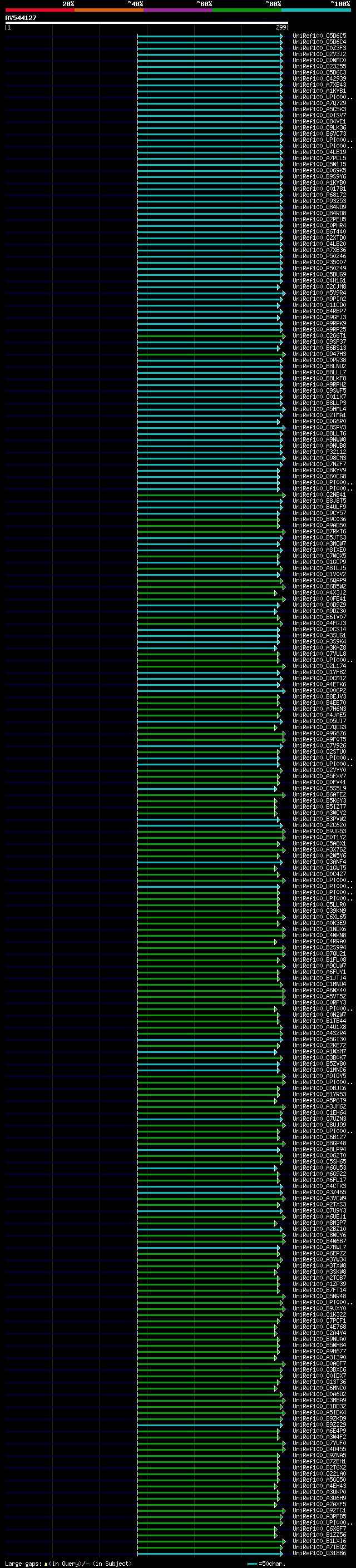
Task: Open hit UniRef100_C6QAP9
Action: pyautogui.click(x=319, y=580)
